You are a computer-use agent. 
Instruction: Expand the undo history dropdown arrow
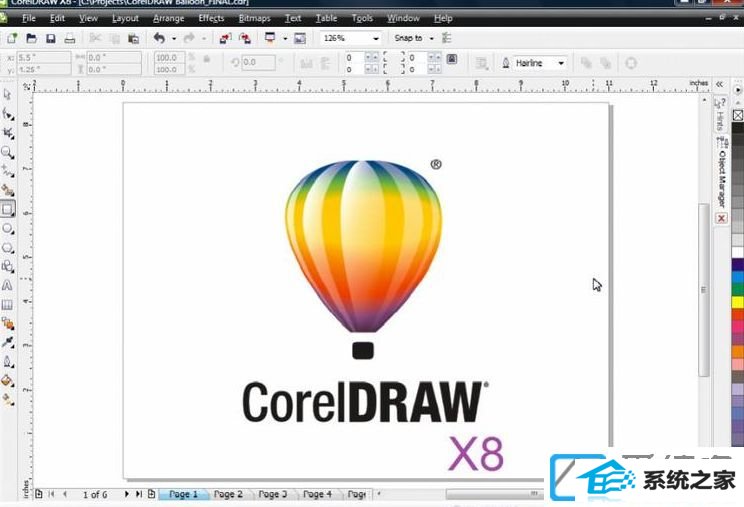coord(174,38)
